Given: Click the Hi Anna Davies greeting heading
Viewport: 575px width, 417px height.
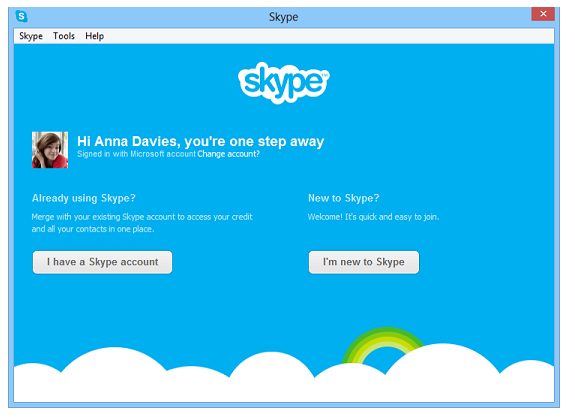Looking at the screenshot, I should tap(201, 141).
